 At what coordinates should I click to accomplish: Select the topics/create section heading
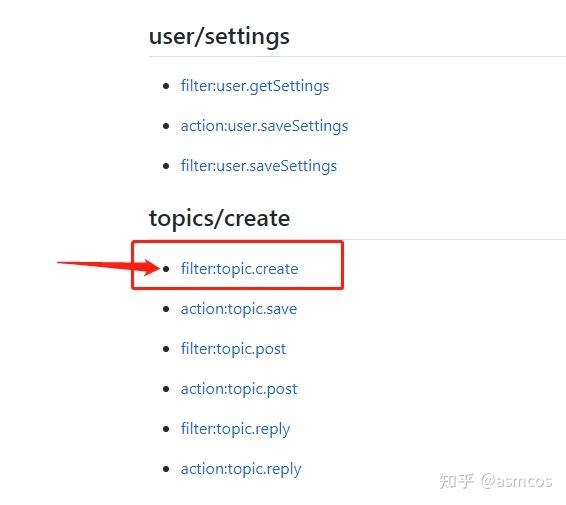coord(219,218)
